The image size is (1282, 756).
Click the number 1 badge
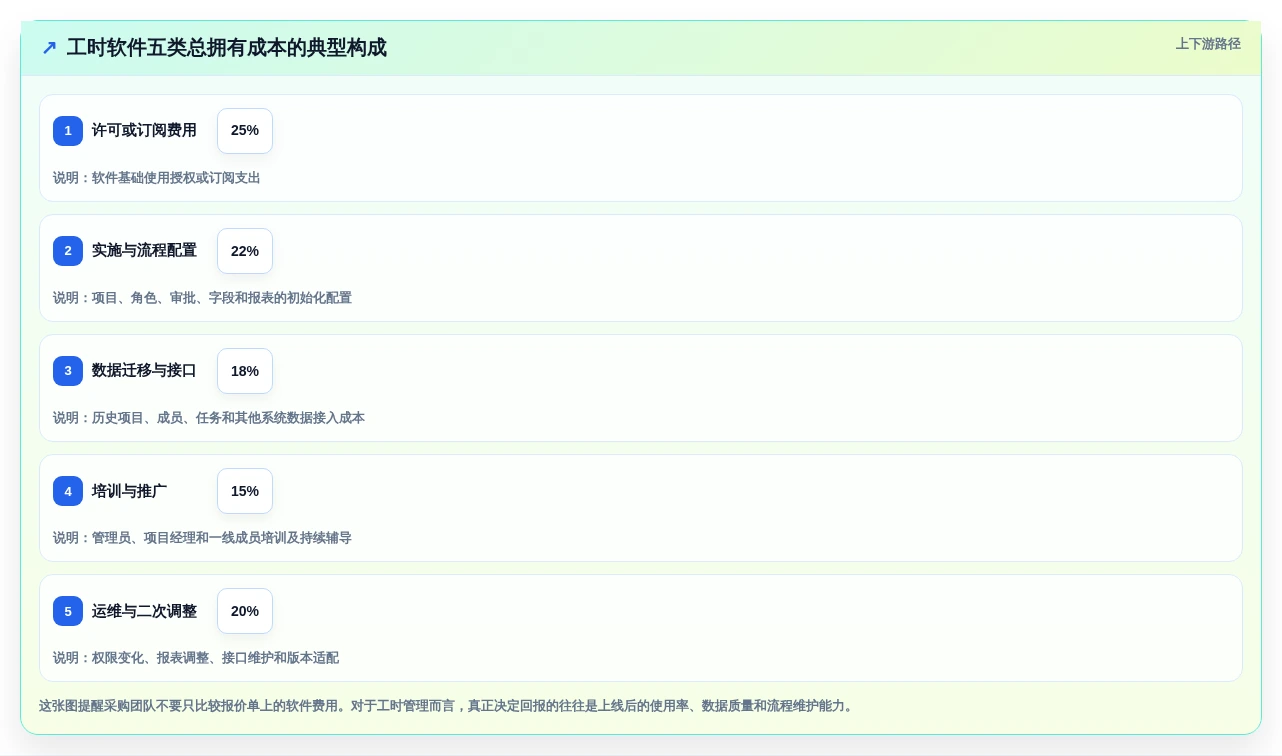(x=68, y=131)
